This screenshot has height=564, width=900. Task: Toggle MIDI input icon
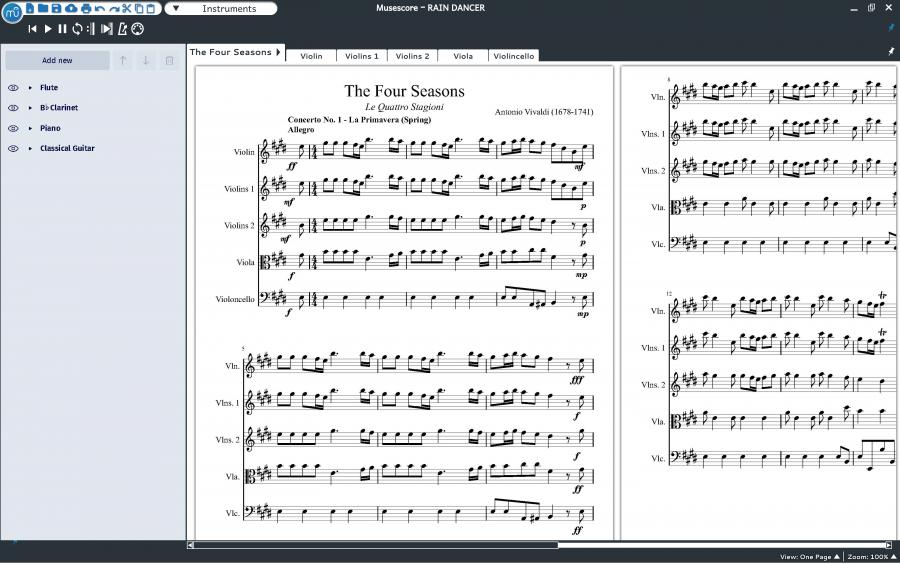click(138, 29)
